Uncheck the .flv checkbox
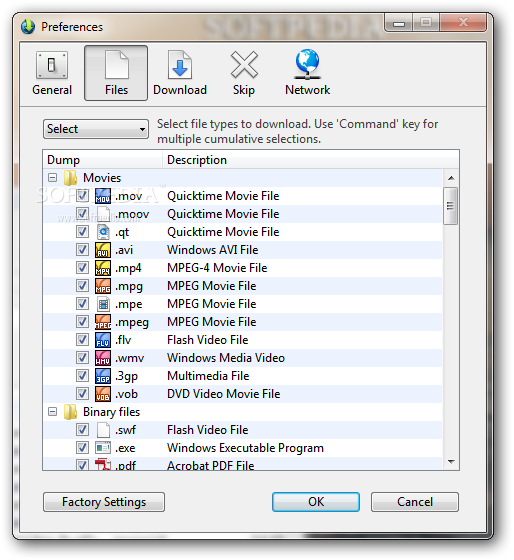 [82, 340]
